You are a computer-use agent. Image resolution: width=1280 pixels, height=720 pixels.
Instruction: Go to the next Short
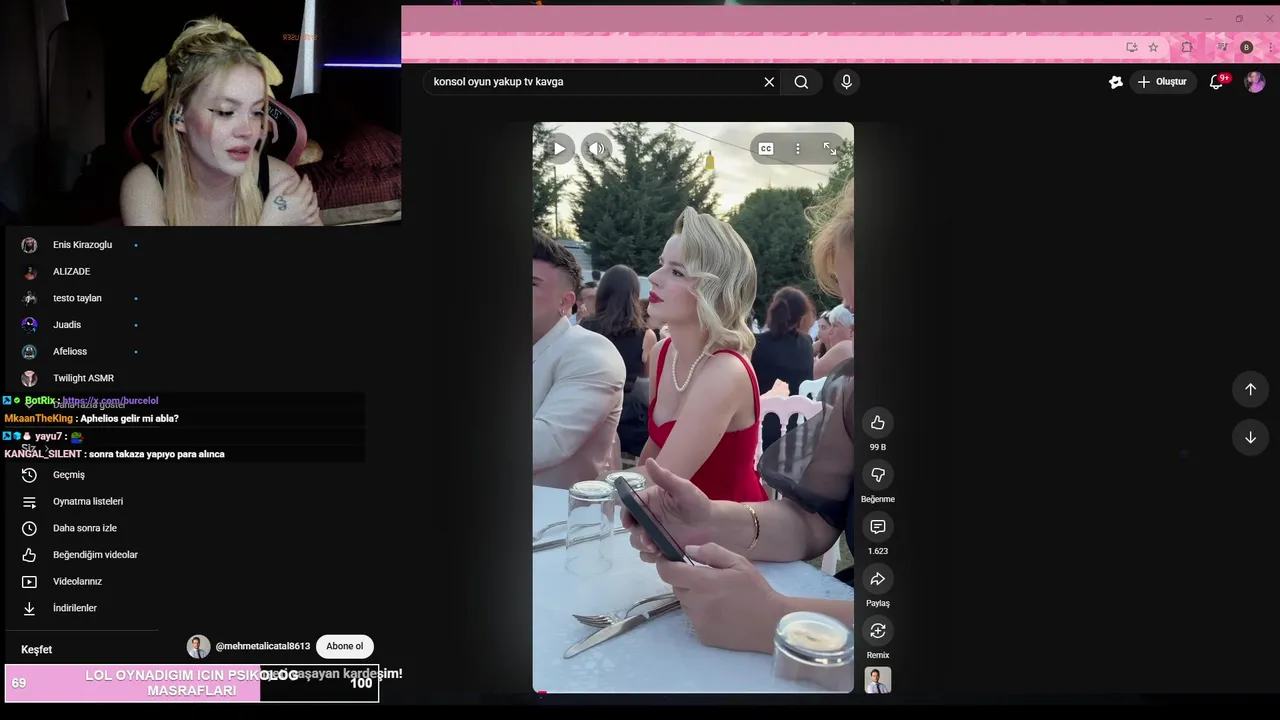tap(1250, 437)
